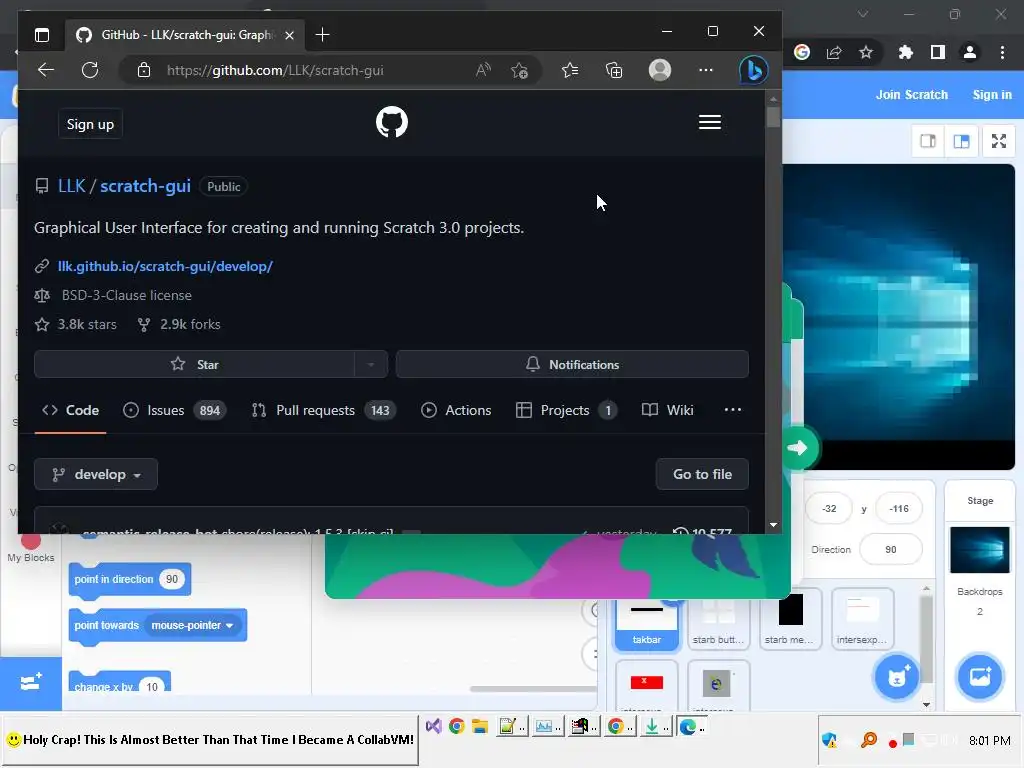Click Choose a Backdrop button in Scratch
The width and height of the screenshot is (1024, 768).
(980, 677)
